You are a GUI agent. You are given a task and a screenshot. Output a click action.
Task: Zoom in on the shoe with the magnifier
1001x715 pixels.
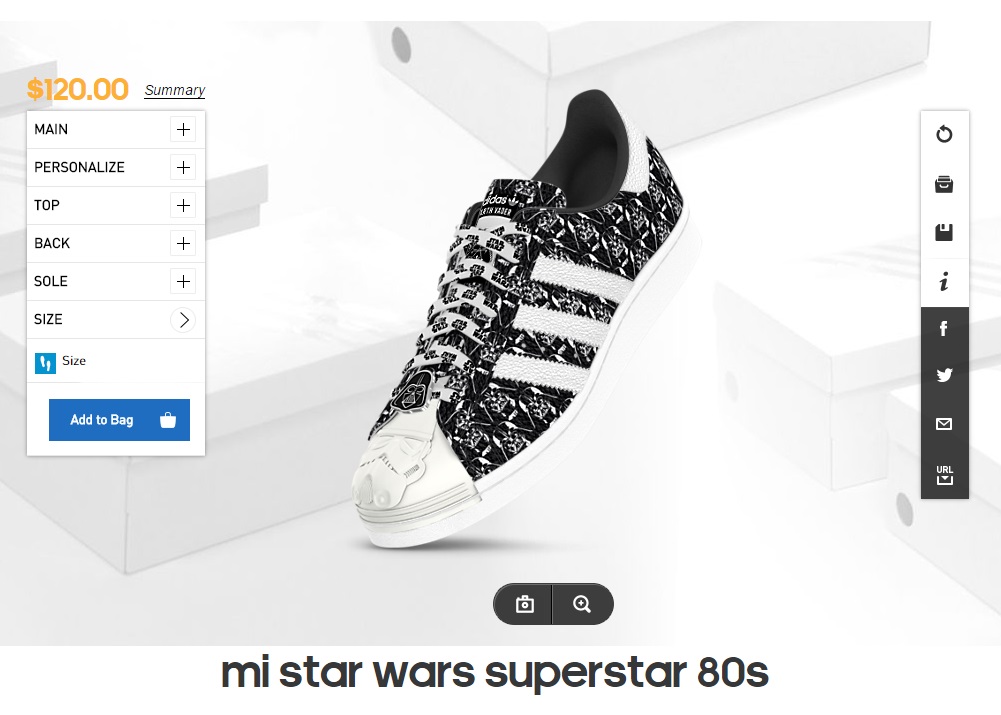582,604
